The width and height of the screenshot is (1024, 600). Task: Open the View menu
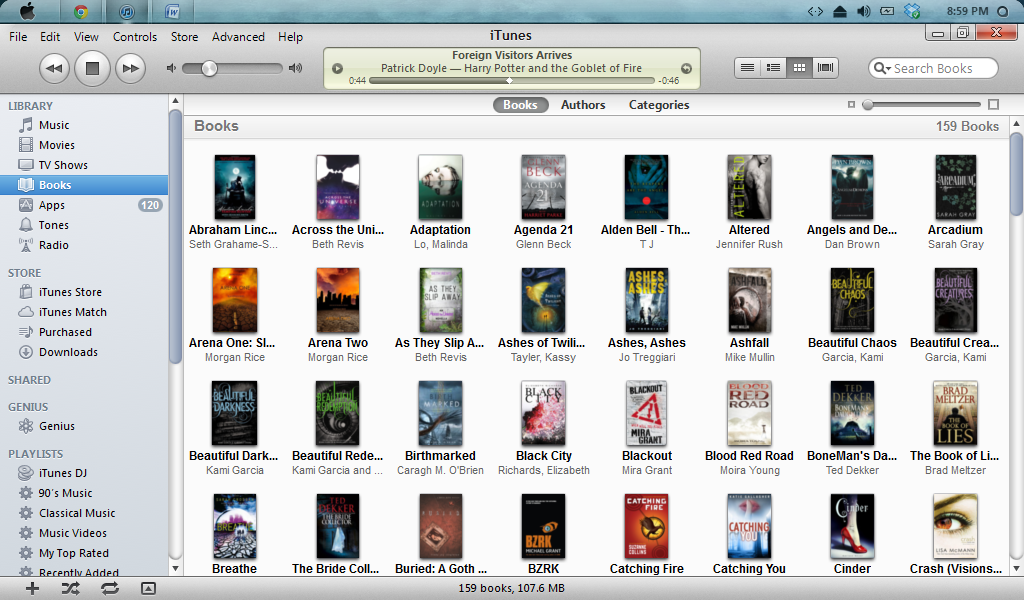86,37
